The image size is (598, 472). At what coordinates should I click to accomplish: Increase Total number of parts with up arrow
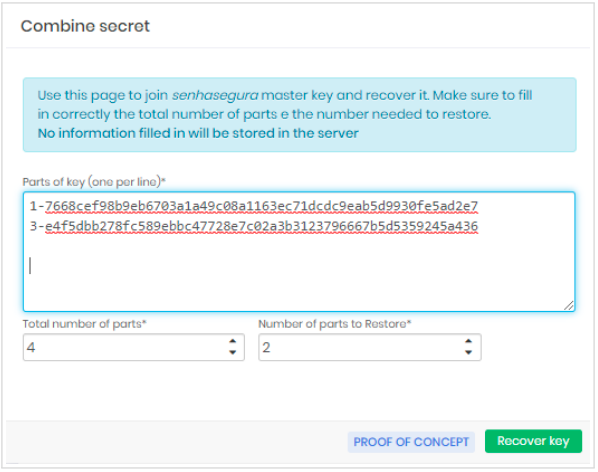tap(232, 341)
